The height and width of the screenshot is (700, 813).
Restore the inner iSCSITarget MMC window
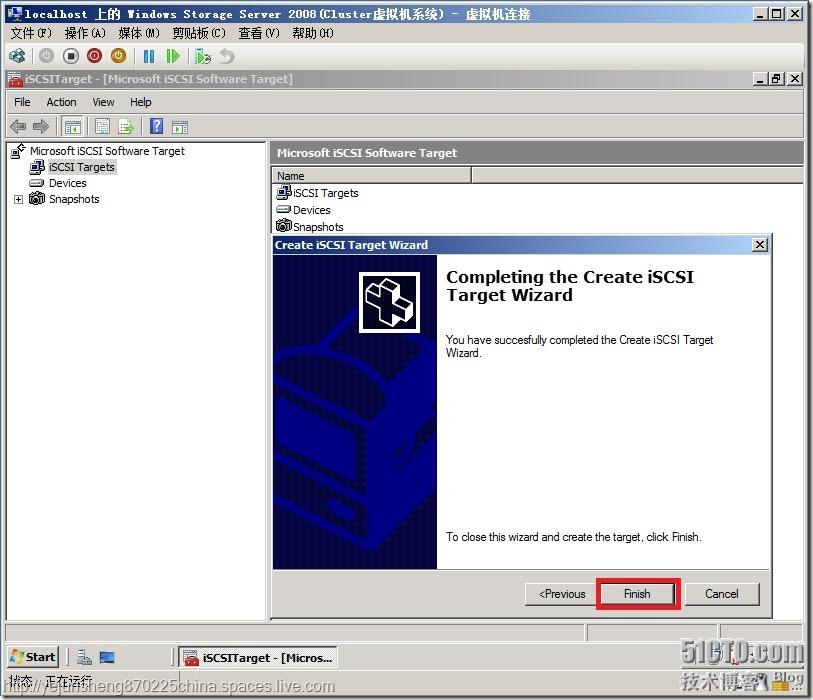[x=776, y=79]
